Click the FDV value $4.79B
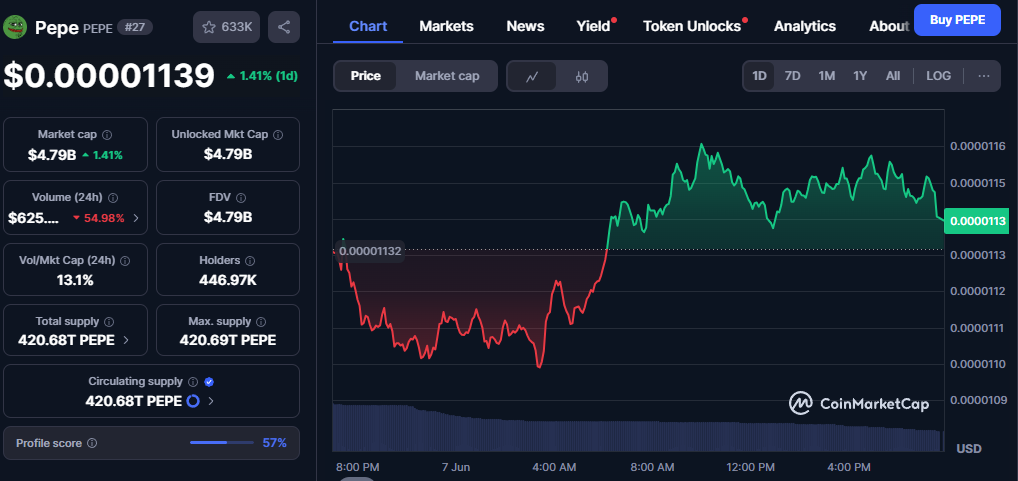Screen dimensions: 1018x481 click(228, 217)
